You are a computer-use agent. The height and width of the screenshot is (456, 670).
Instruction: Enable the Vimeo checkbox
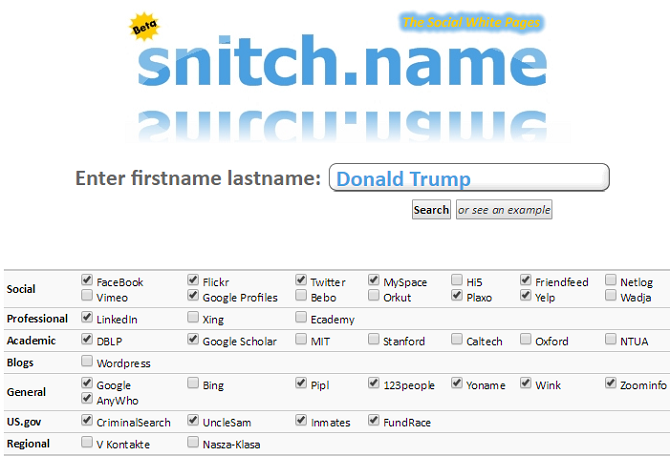(x=87, y=296)
